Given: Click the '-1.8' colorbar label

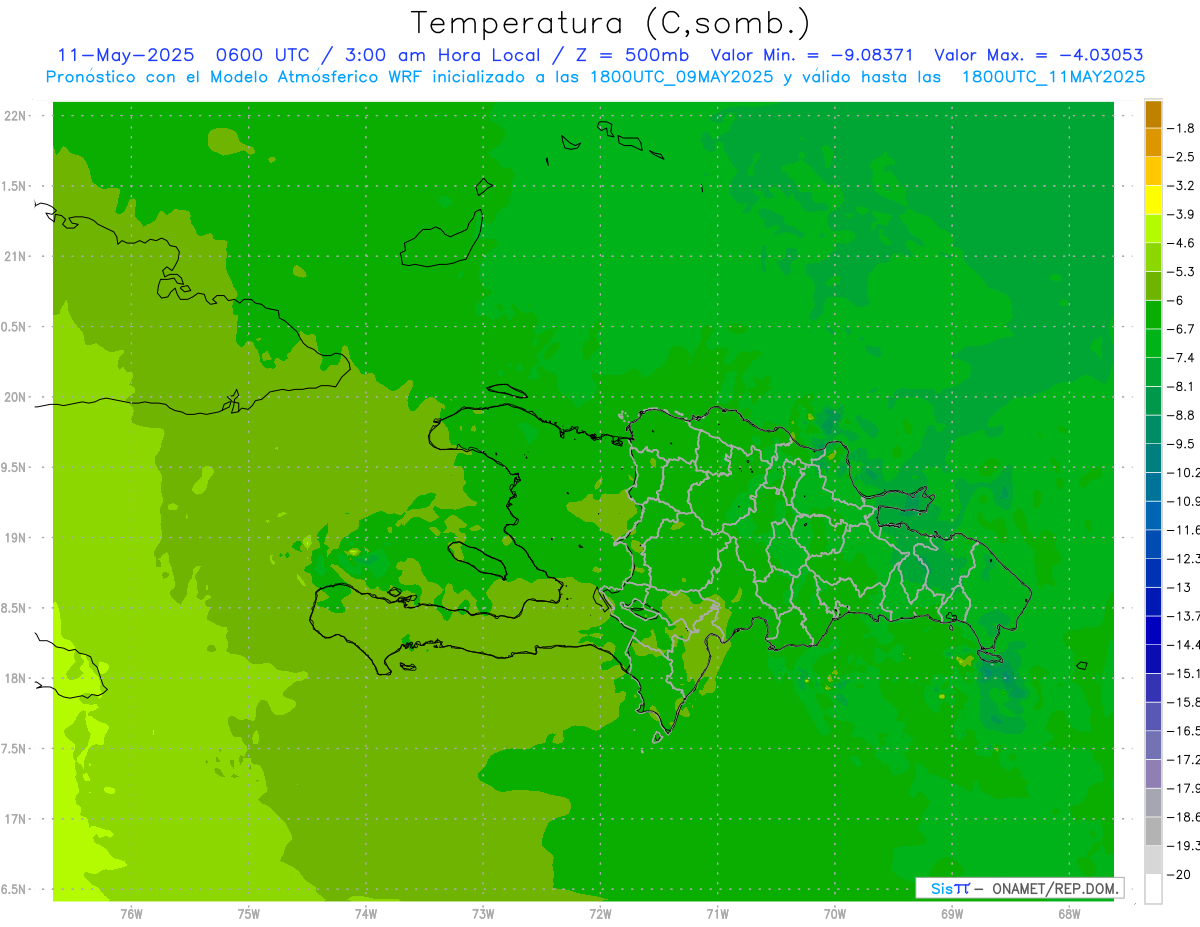Looking at the screenshot, I should pyautogui.click(x=1182, y=128).
